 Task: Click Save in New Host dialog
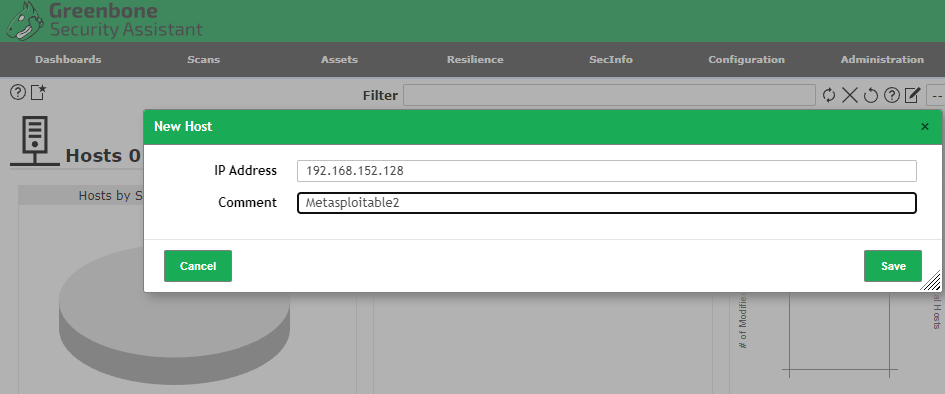point(893,266)
